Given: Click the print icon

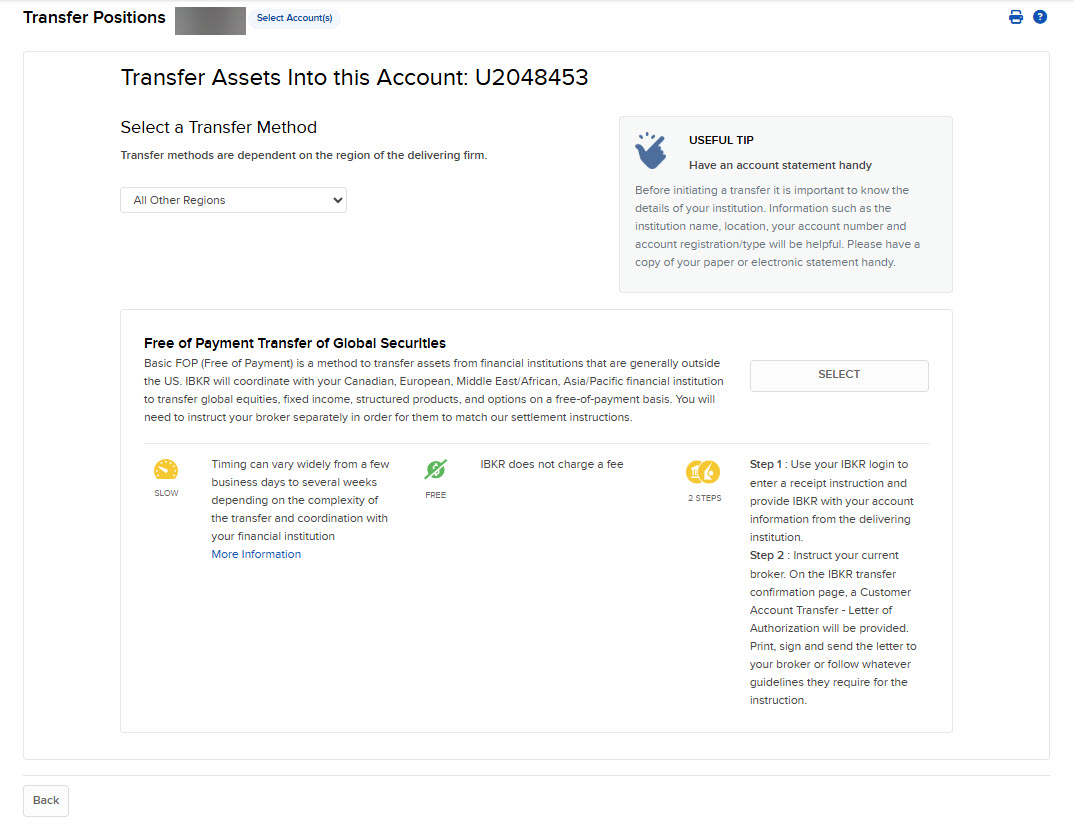Looking at the screenshot, I should (x=1016, y=17).
